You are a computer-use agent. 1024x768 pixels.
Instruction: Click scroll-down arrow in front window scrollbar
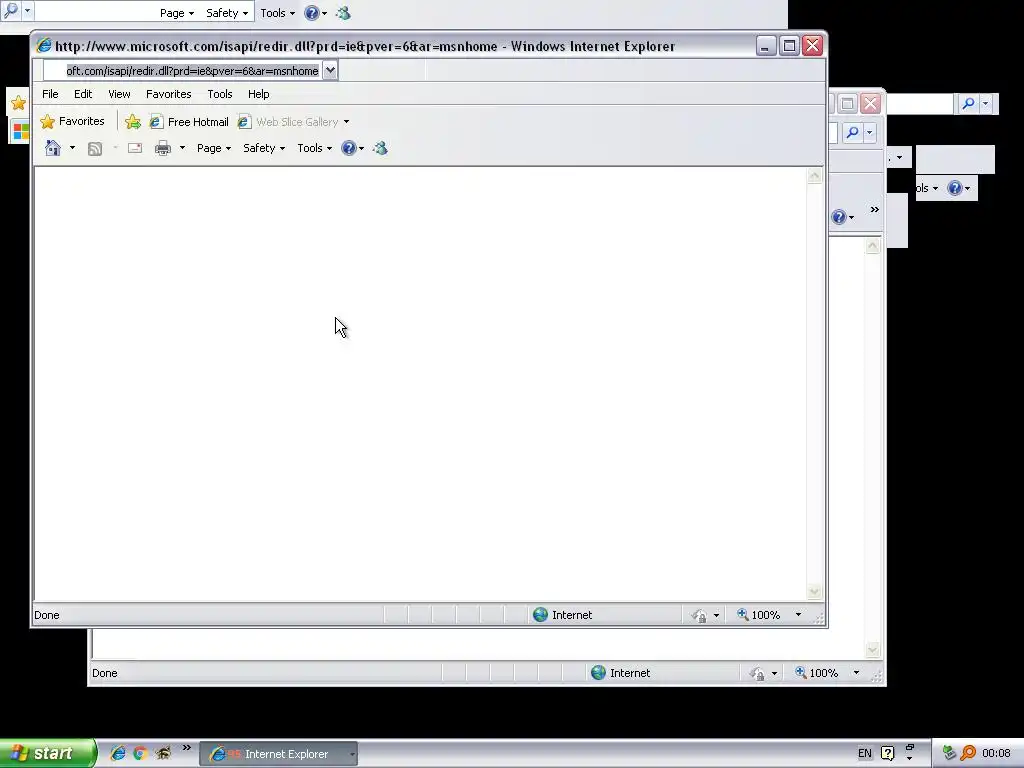(x=814, y=592)
